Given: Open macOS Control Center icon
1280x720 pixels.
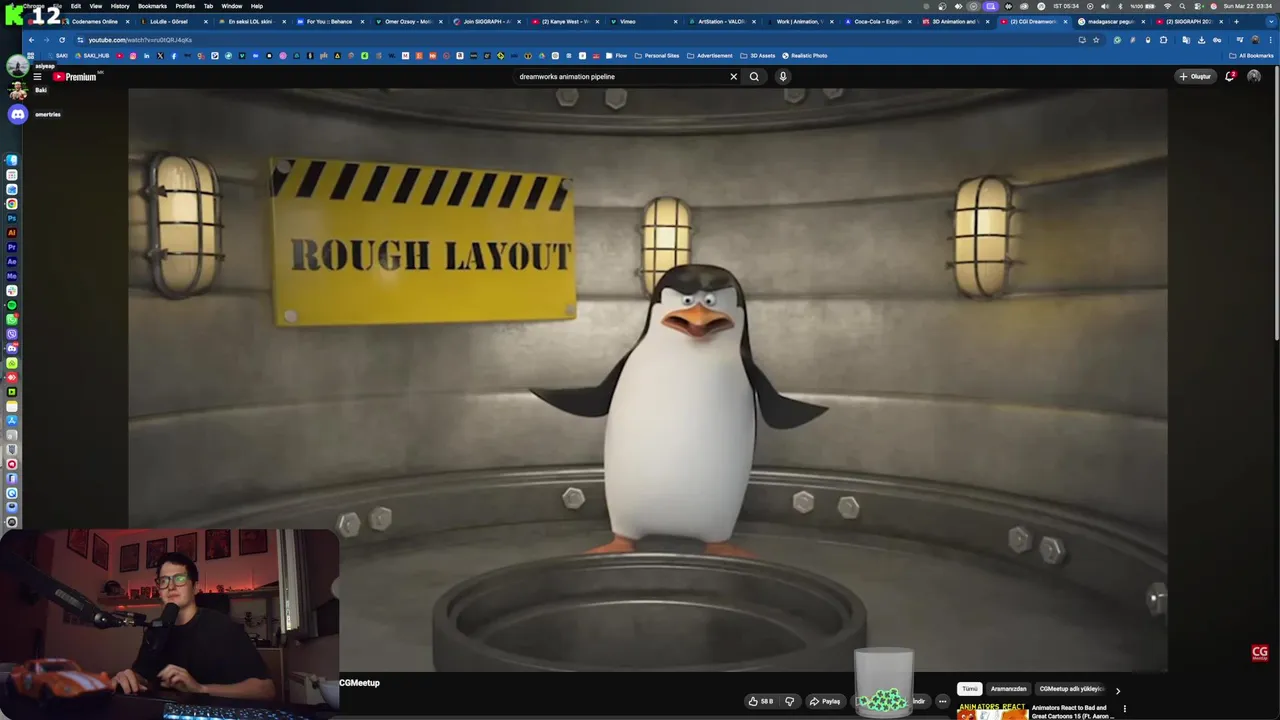Looking at the screenshot, I should click(1196, 6).
